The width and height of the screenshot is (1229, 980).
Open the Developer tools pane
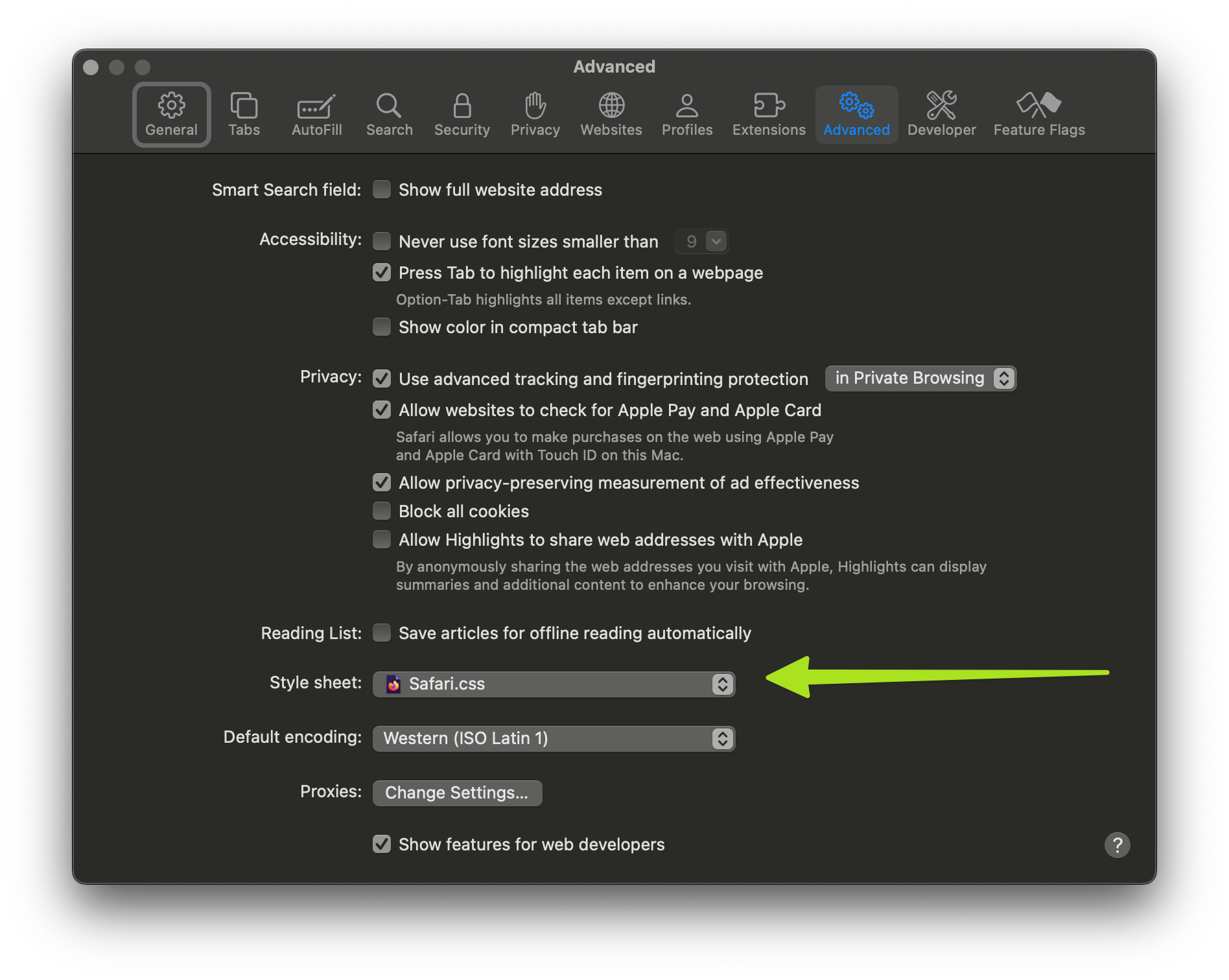pyautogui.click(x=941, y=114)
